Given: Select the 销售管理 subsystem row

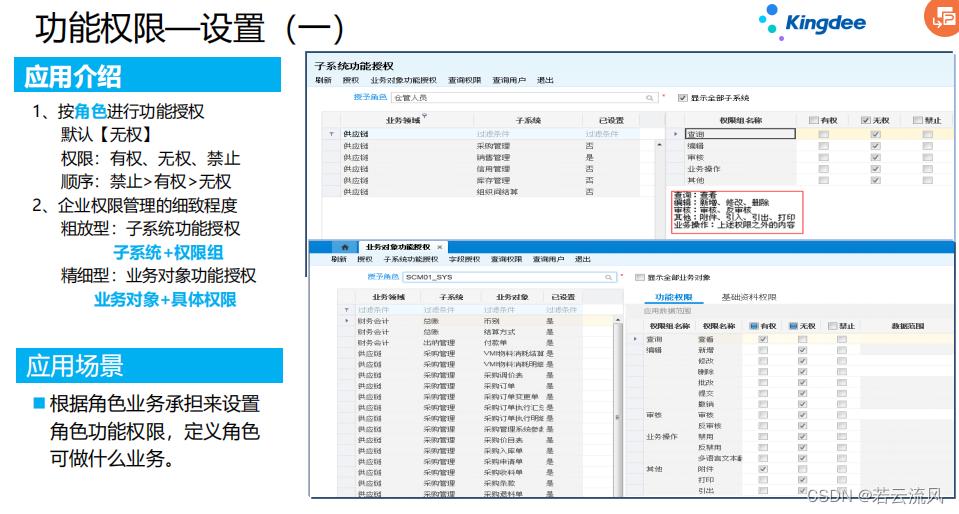Looking at the screenshot, I should [481, 158].
